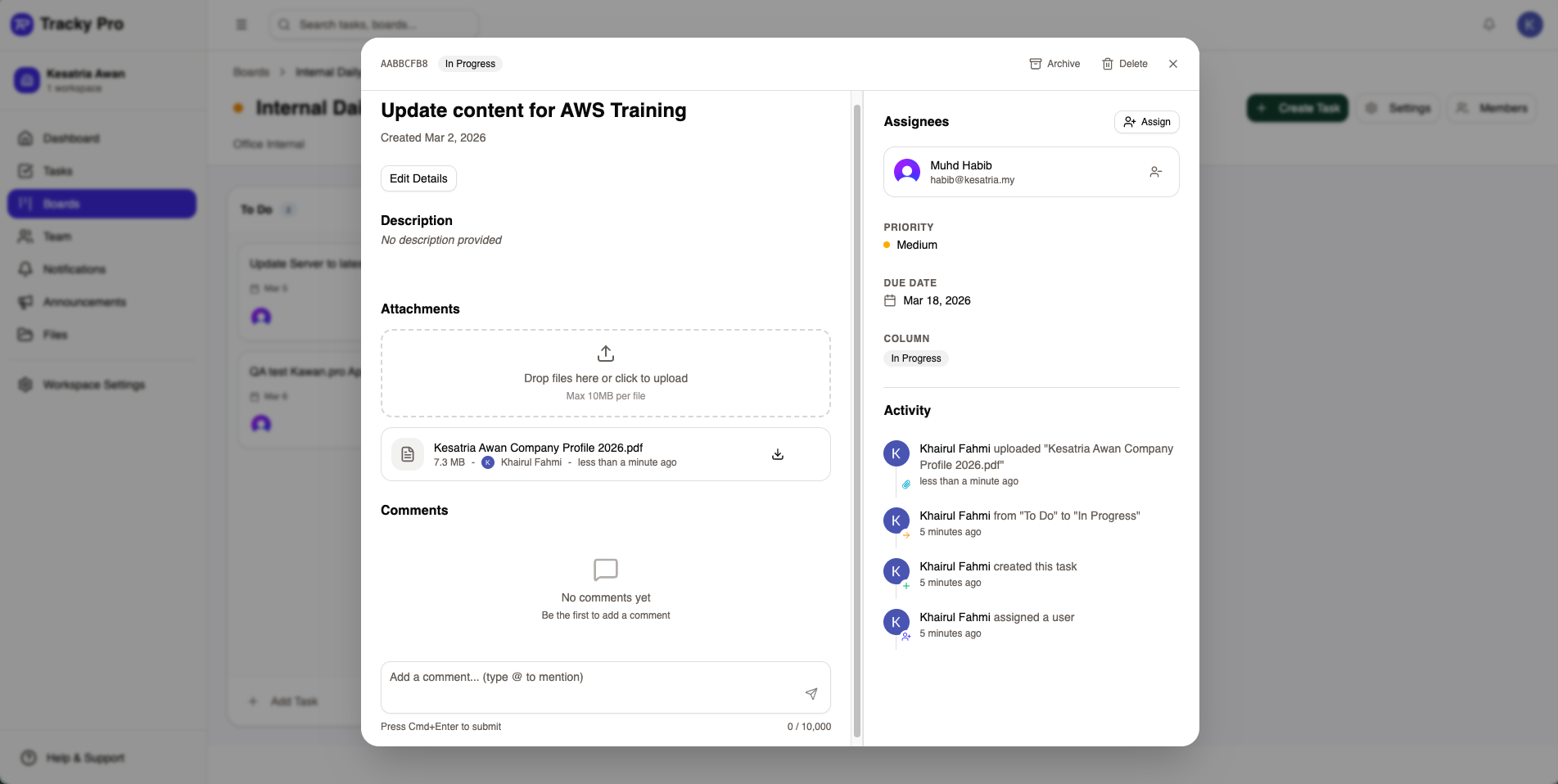Viewport: 1558px width, 784px height.
Task: Send the comment with the paper plane icon
Action: [x=811, y=693]
